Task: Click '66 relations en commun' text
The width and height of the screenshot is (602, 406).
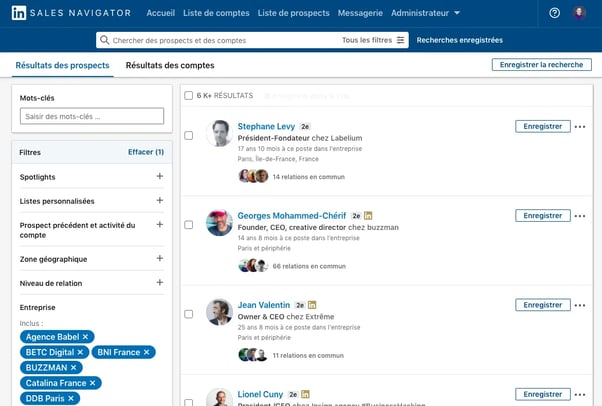Action: [309, 266]
